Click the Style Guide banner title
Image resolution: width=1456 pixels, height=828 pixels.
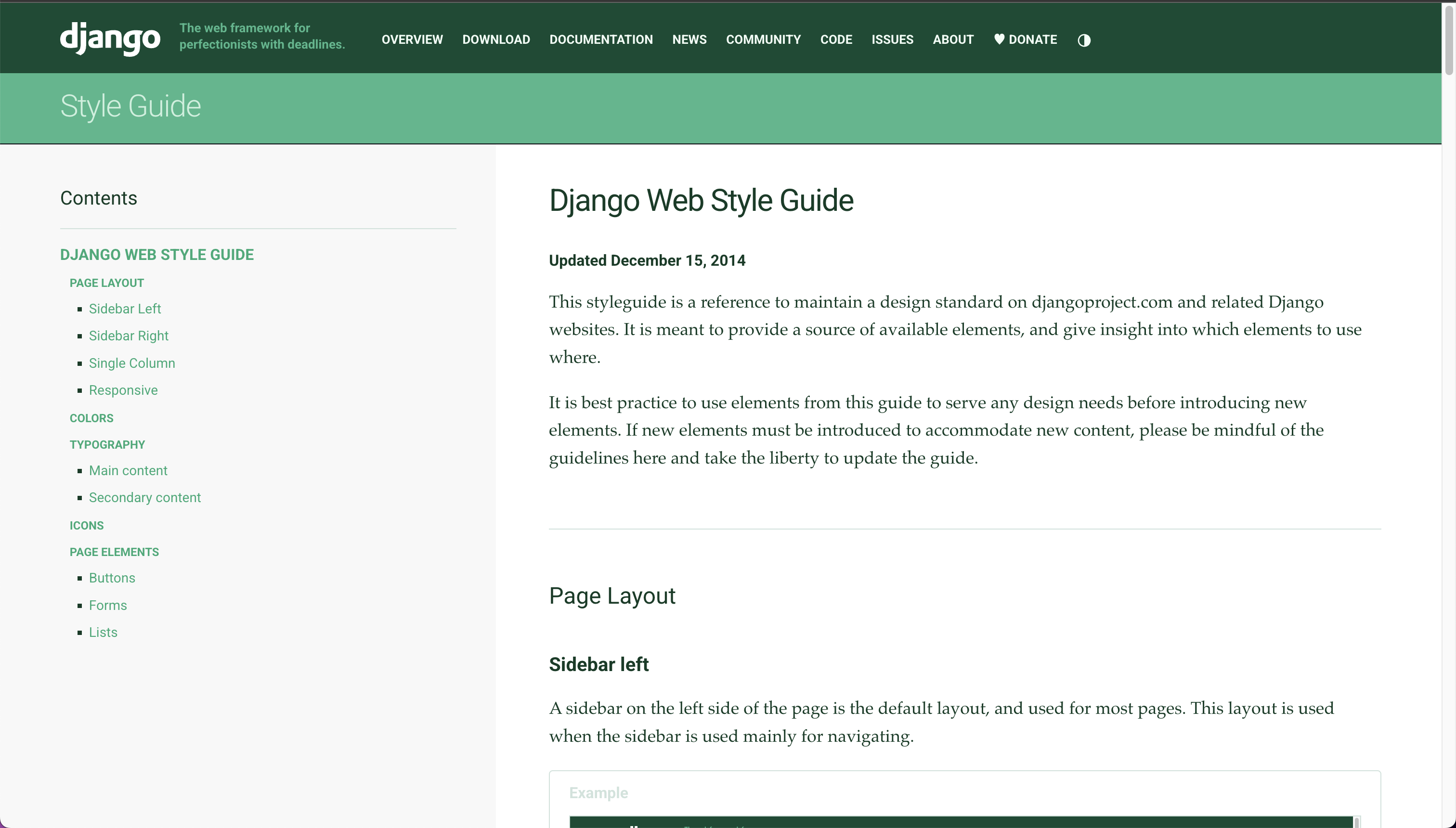[x=131, y=106]
